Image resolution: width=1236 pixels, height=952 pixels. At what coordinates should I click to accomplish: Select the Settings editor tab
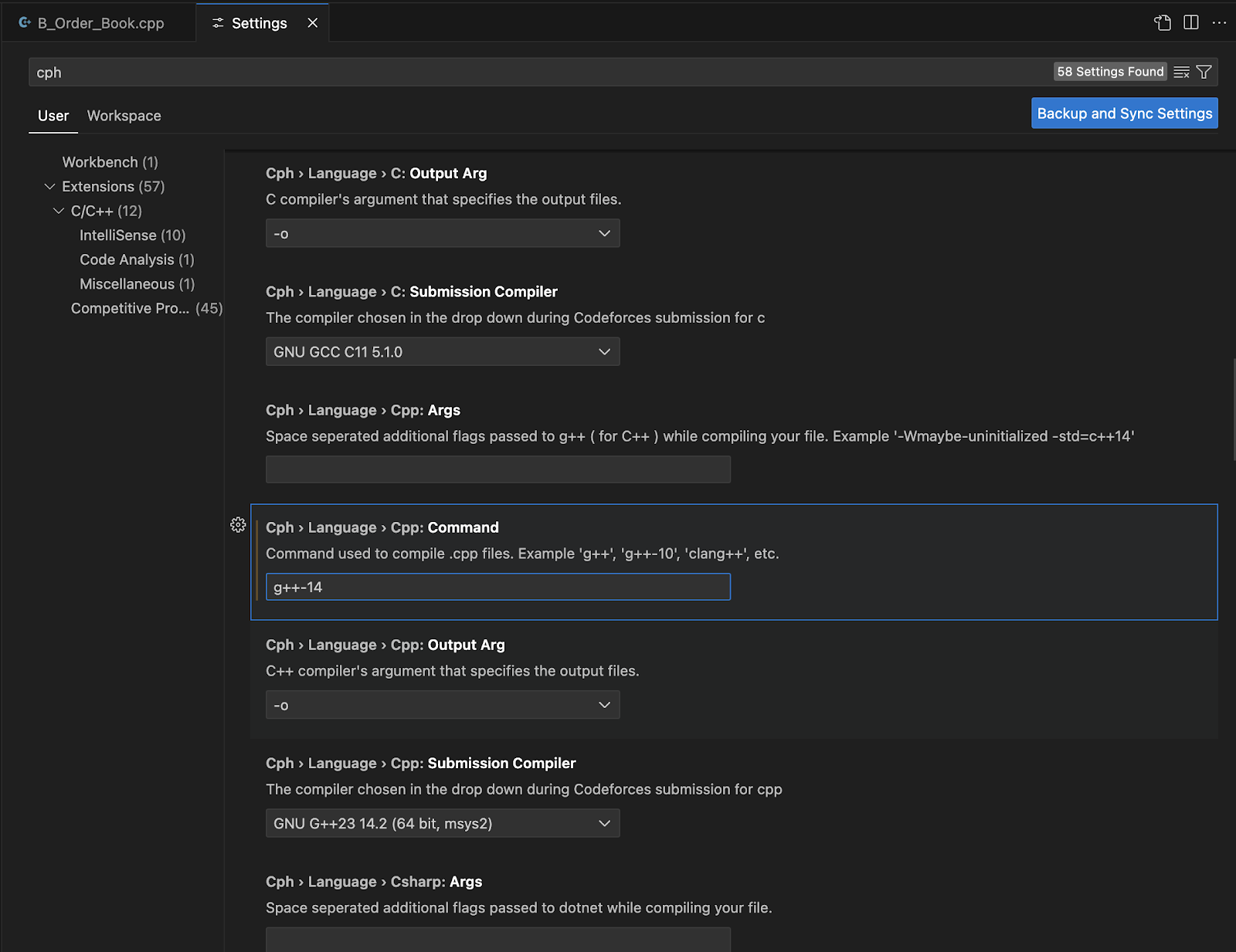[263, 23]
